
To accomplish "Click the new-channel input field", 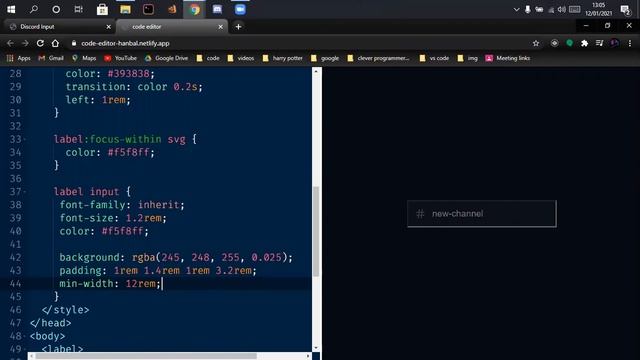I will [x=482, y=213].
